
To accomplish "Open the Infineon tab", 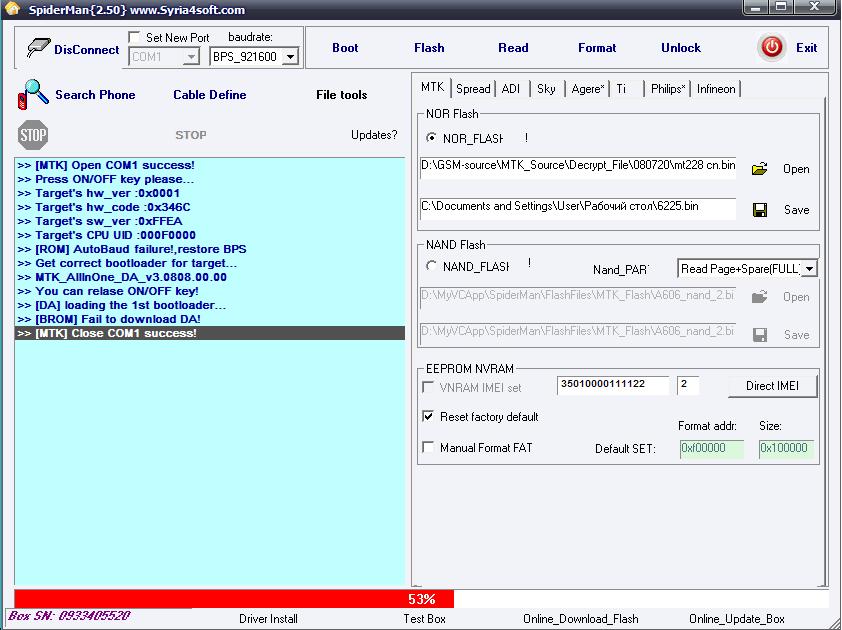I will (x=715, y=89).
